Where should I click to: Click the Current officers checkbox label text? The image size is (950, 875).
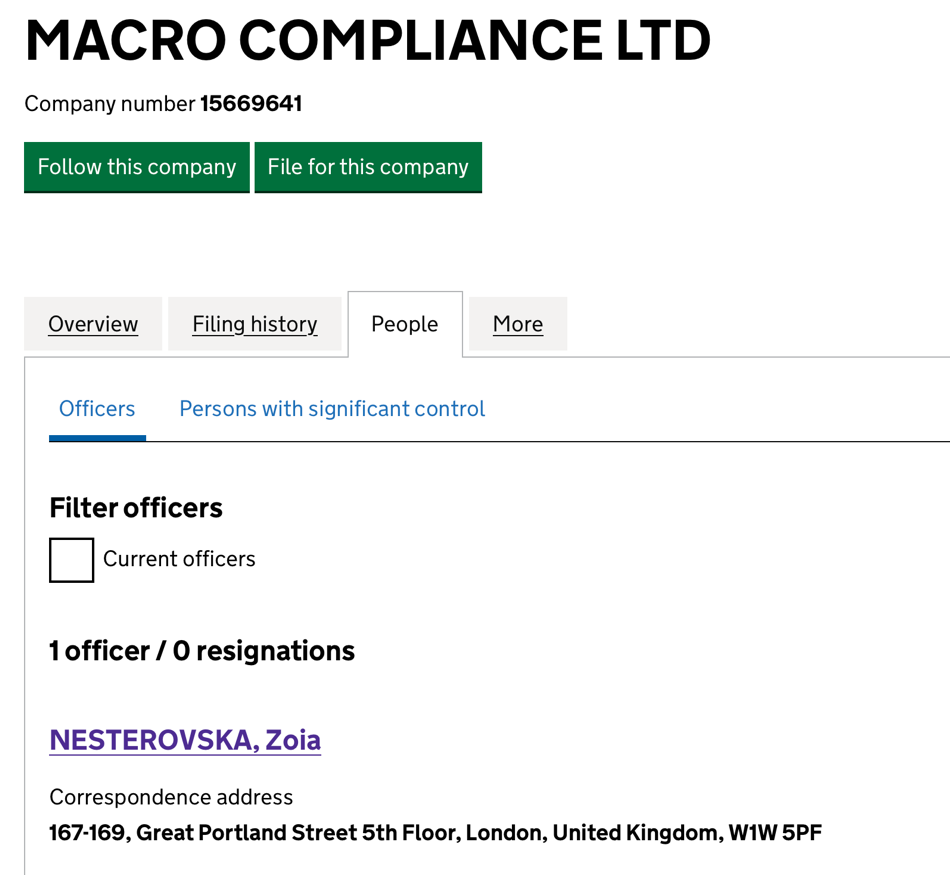[179, 559]
